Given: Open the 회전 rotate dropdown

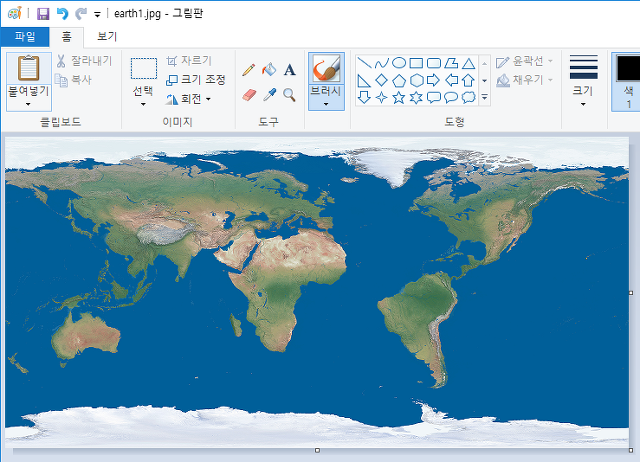Looking at the screenshot, I should coord(189,99).
